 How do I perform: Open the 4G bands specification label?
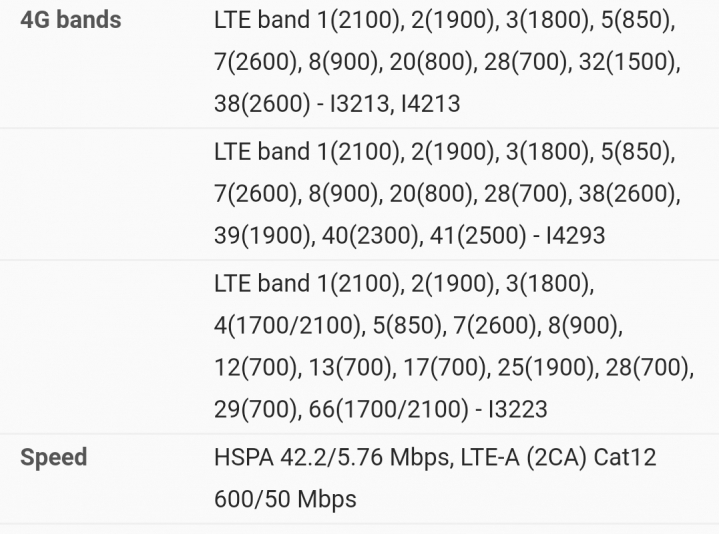pyautogui.click(x=71, y=20)
